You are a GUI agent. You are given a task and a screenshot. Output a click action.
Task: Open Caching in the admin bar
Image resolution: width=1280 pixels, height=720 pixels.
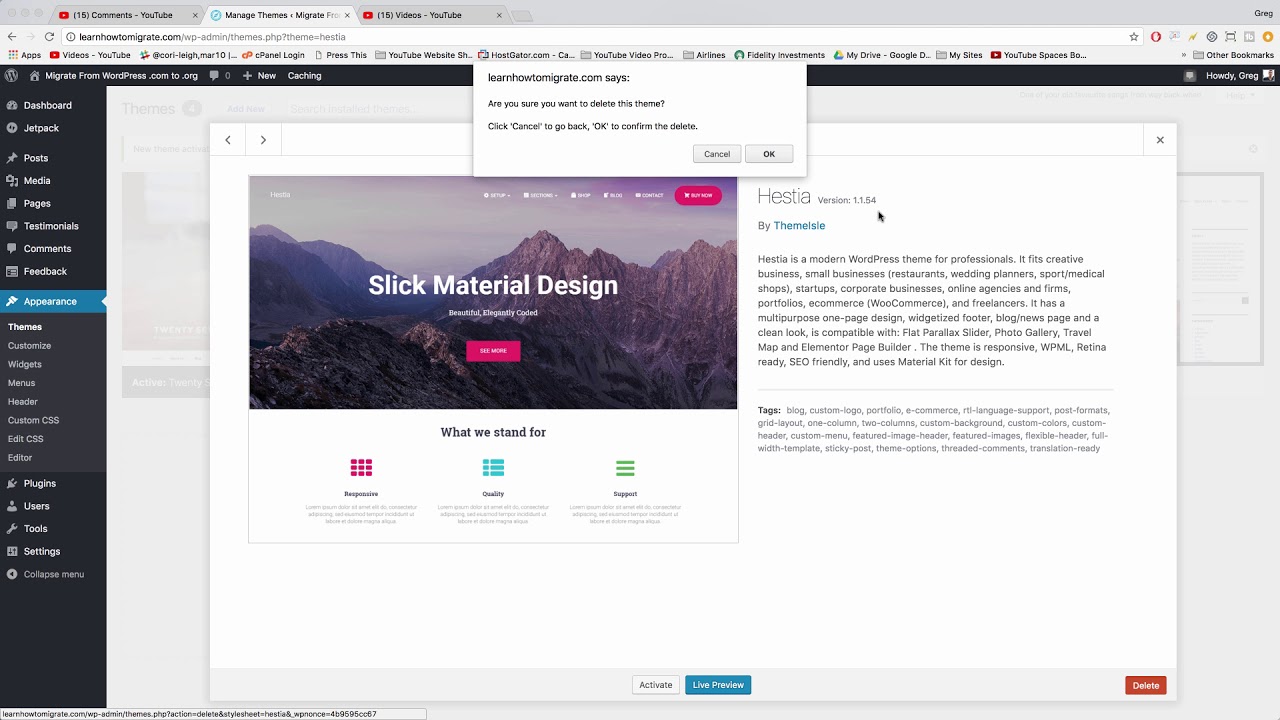305,76
